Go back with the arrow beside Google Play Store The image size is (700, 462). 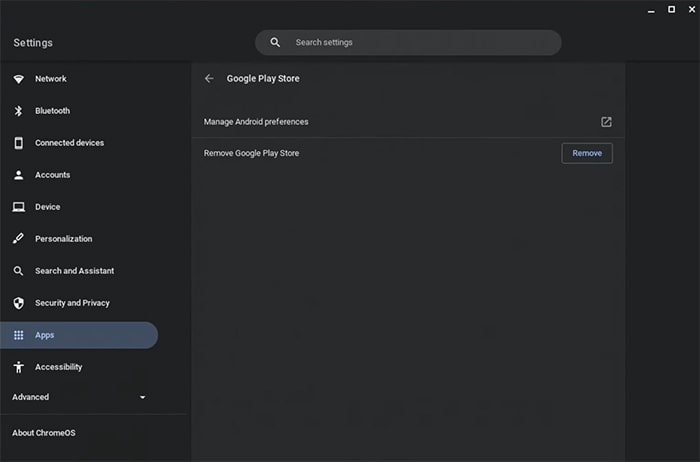[209, 79]
